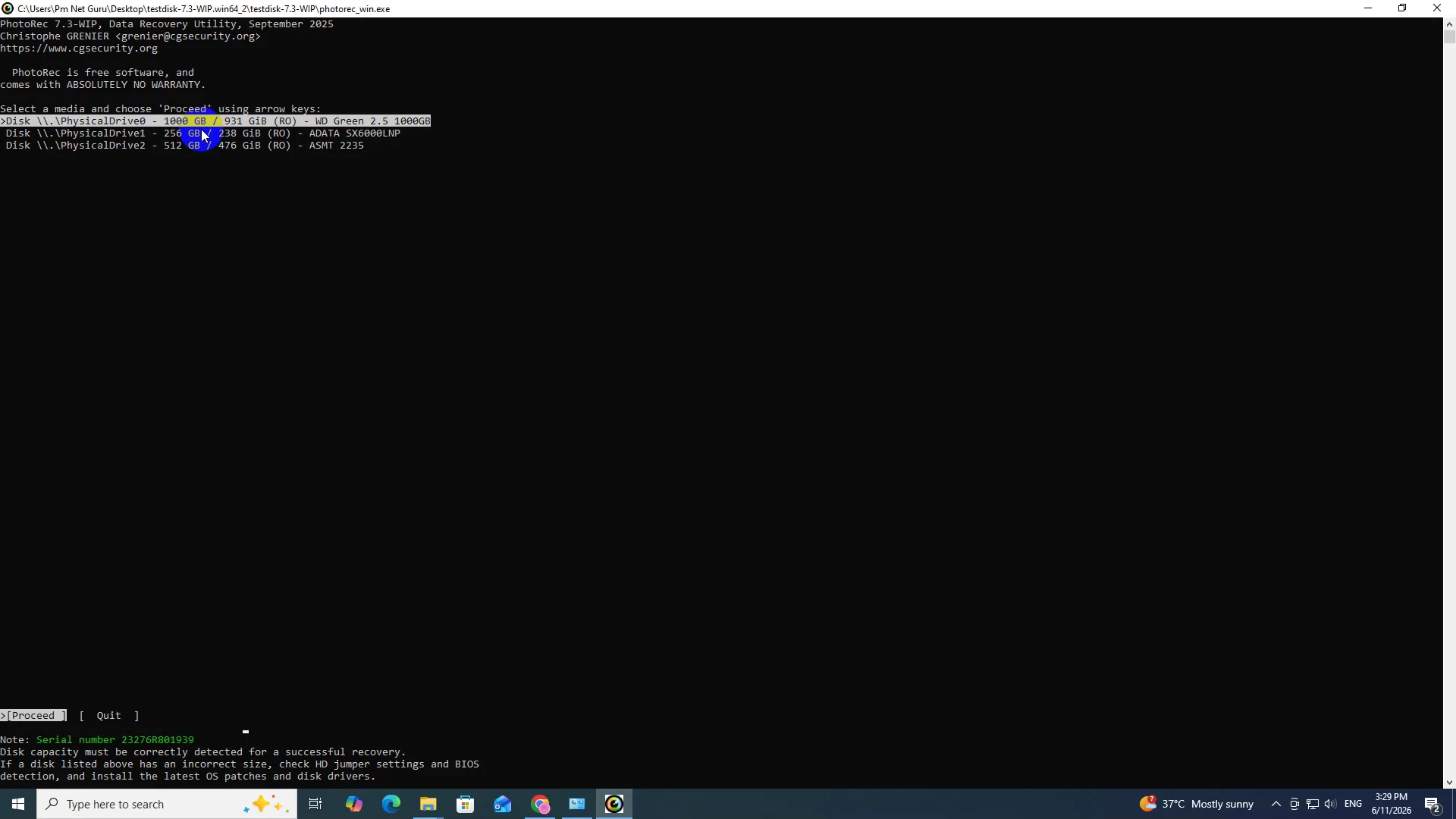1456x819 pixels.
Task: Open network settings tray icon
Action: pos(1313,804)
